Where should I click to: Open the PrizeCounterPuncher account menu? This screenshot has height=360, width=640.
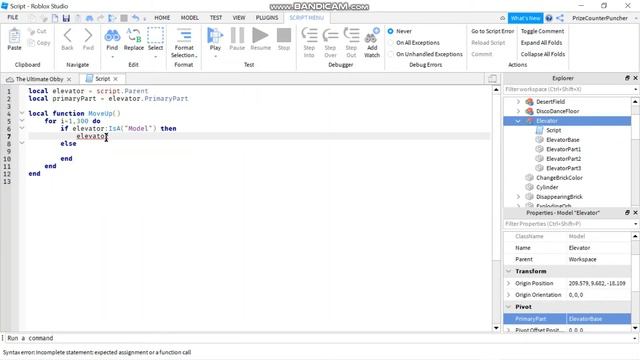[600, 18]
